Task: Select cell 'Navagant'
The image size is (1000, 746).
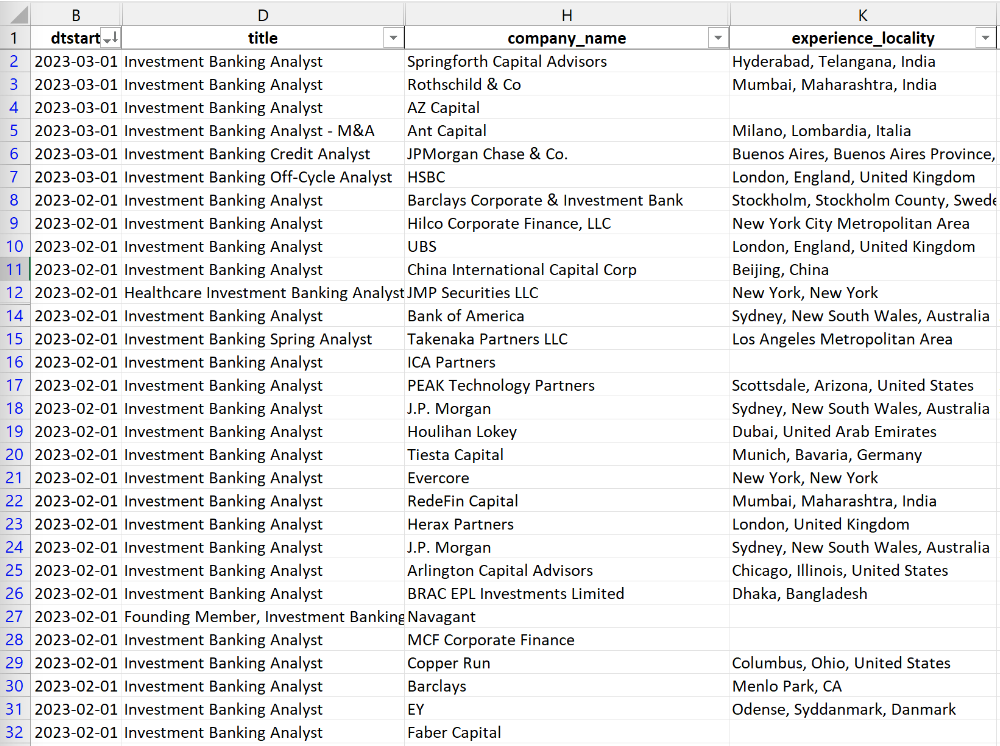Action: click(x=566, y=617)
